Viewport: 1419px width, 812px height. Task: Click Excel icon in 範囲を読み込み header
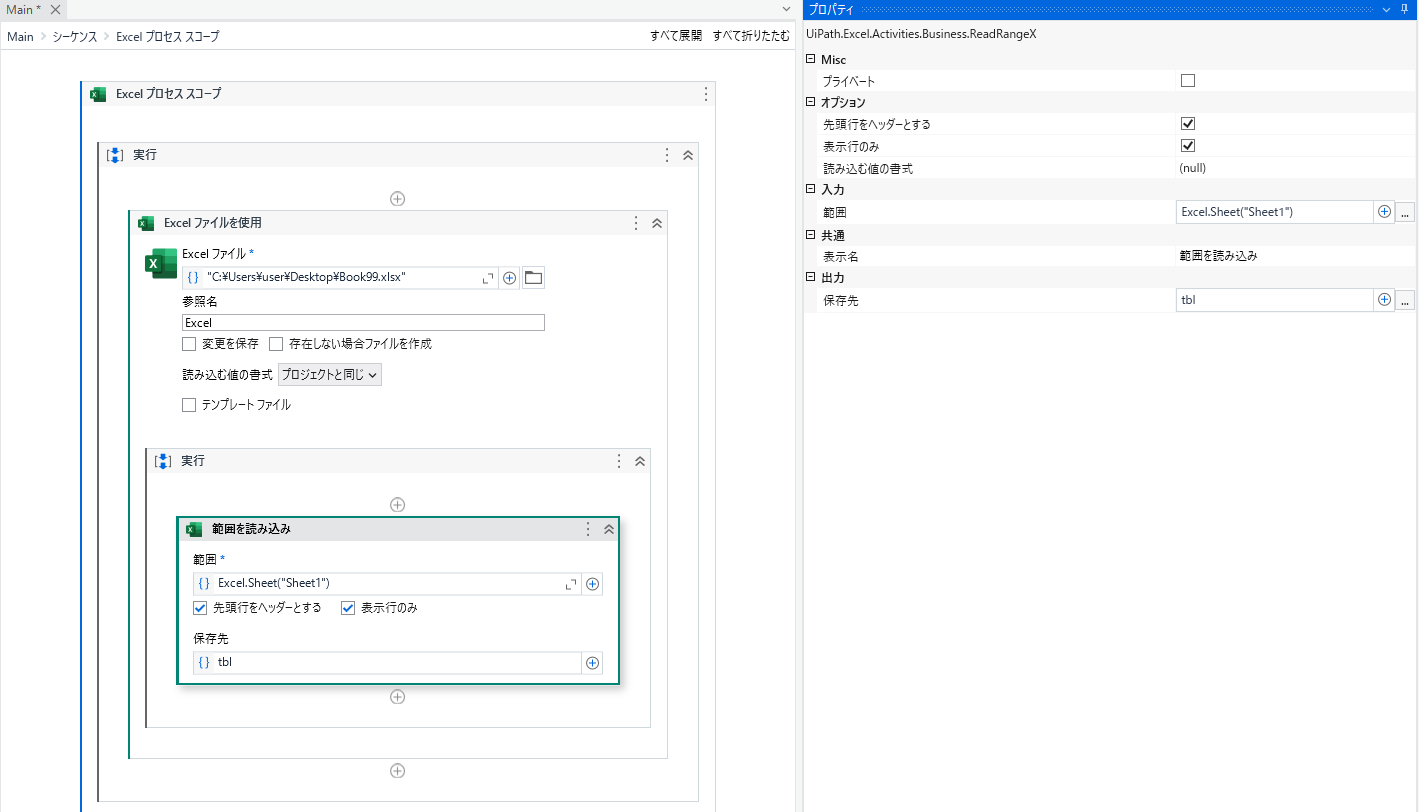194,529
